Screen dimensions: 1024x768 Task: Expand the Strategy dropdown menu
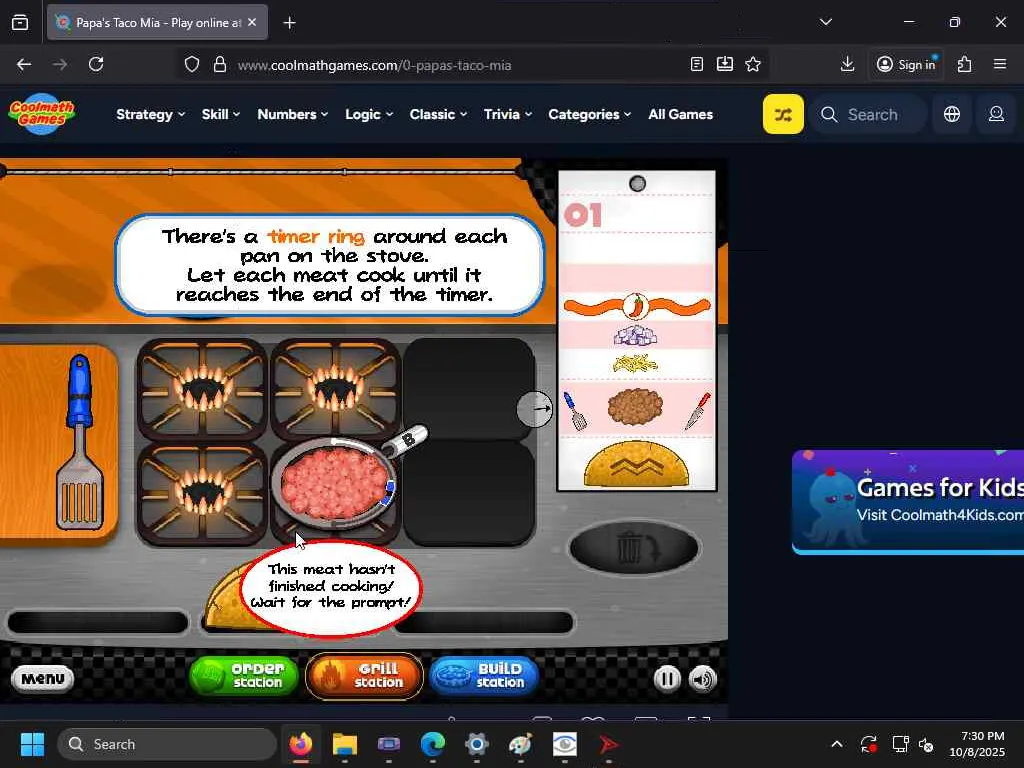click(x=150, y=114)
